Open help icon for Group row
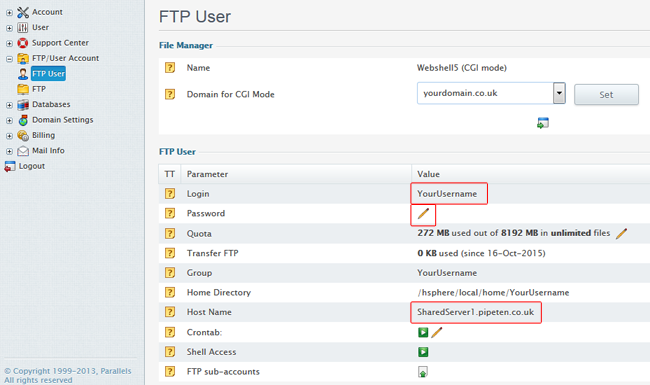650x385 pixels. coord(170,273)
